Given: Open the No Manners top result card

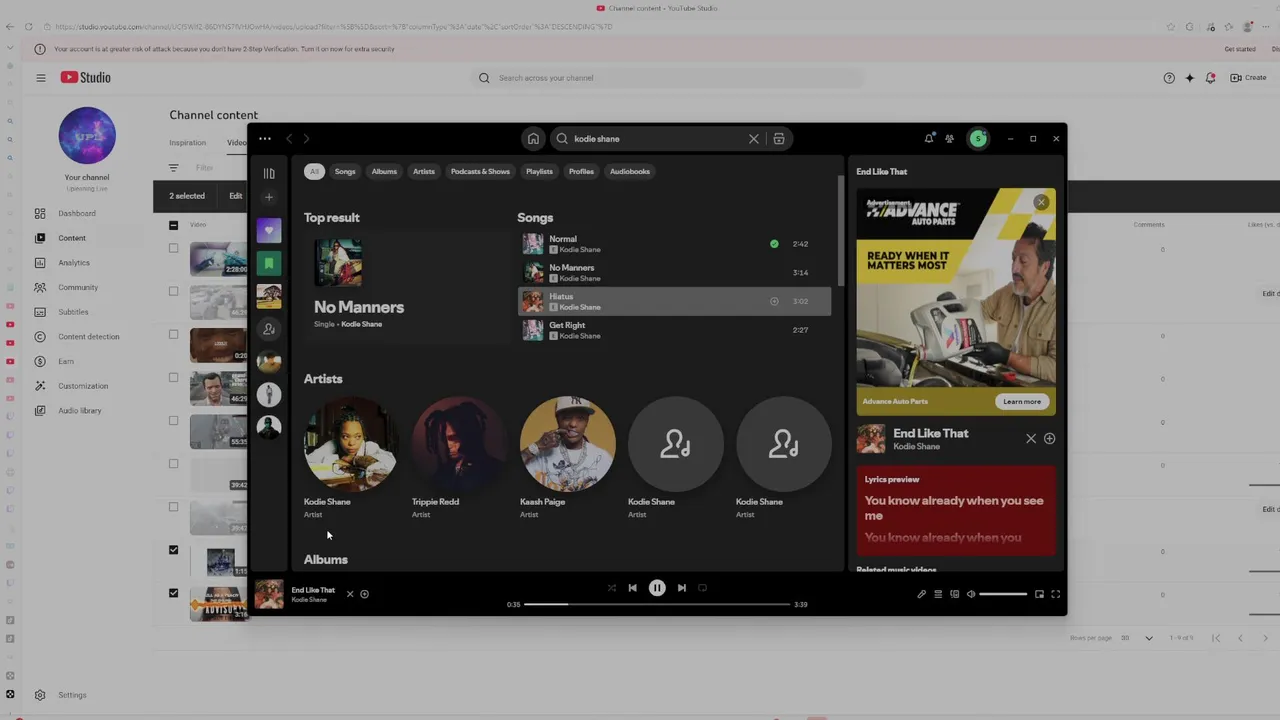Looking at the screenshot, I should [x=407, y=289].
